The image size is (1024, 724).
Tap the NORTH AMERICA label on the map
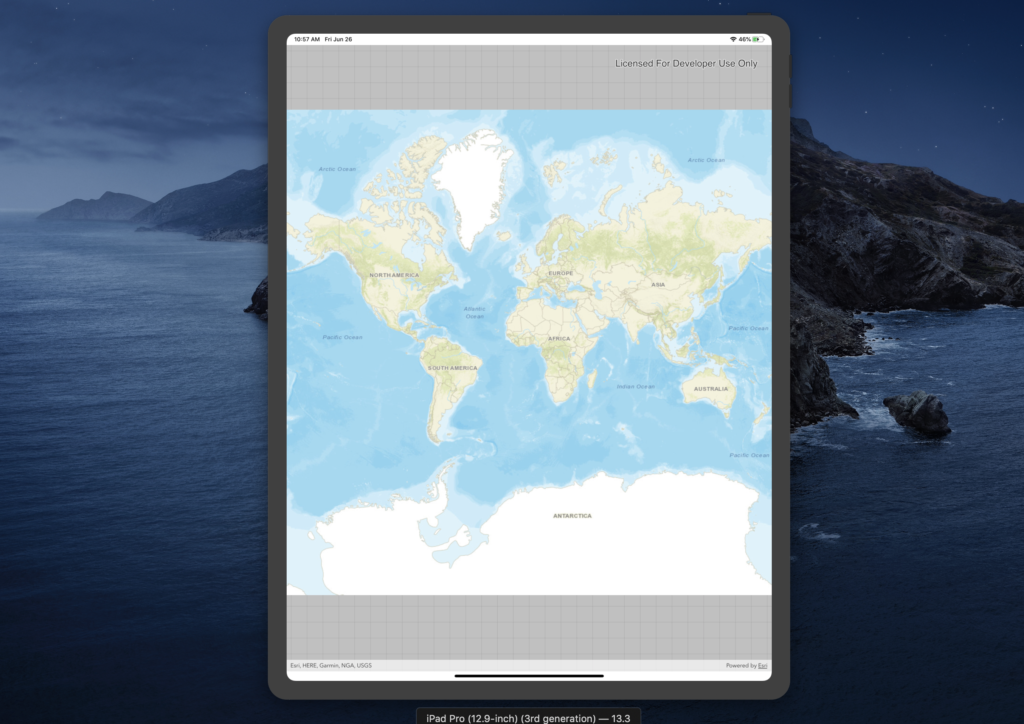(x=394, y=275)
